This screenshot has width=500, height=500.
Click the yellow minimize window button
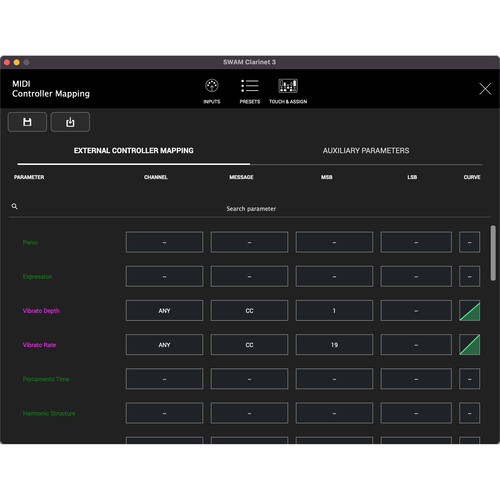point(17,62)
